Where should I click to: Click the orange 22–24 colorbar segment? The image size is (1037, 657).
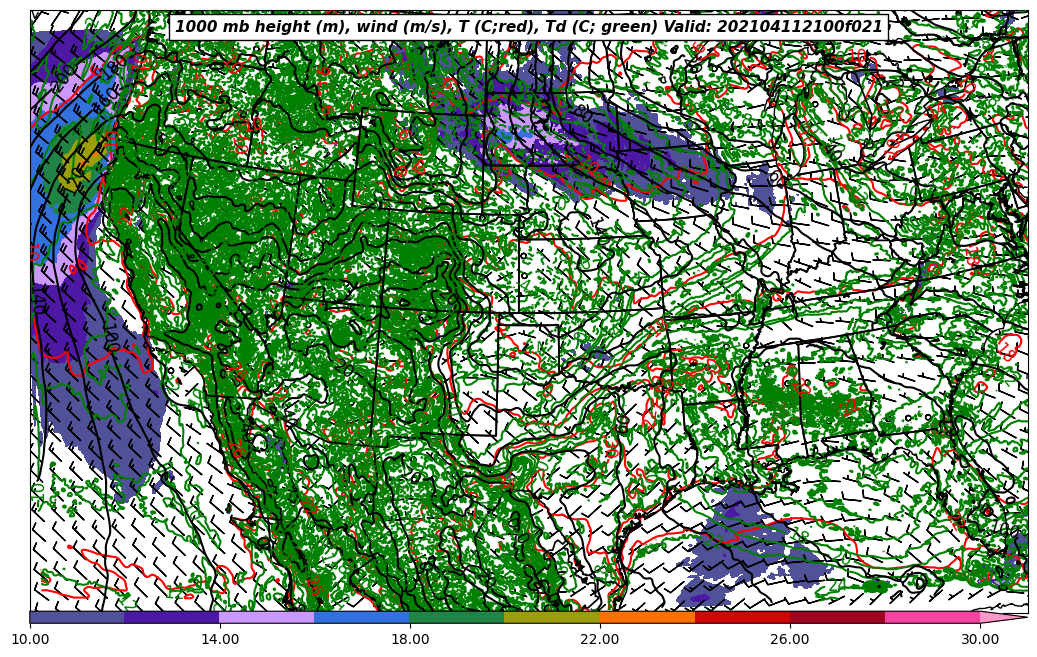[647, 617]
